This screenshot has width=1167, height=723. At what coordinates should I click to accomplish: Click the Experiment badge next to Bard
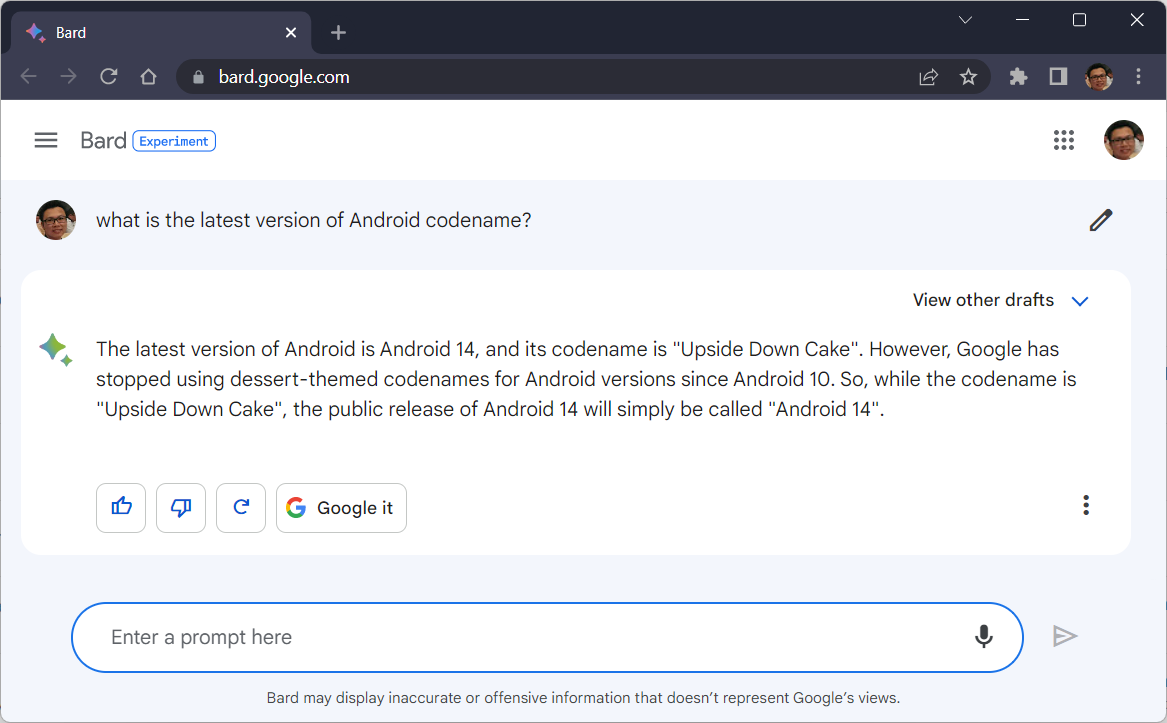(174, 141)
